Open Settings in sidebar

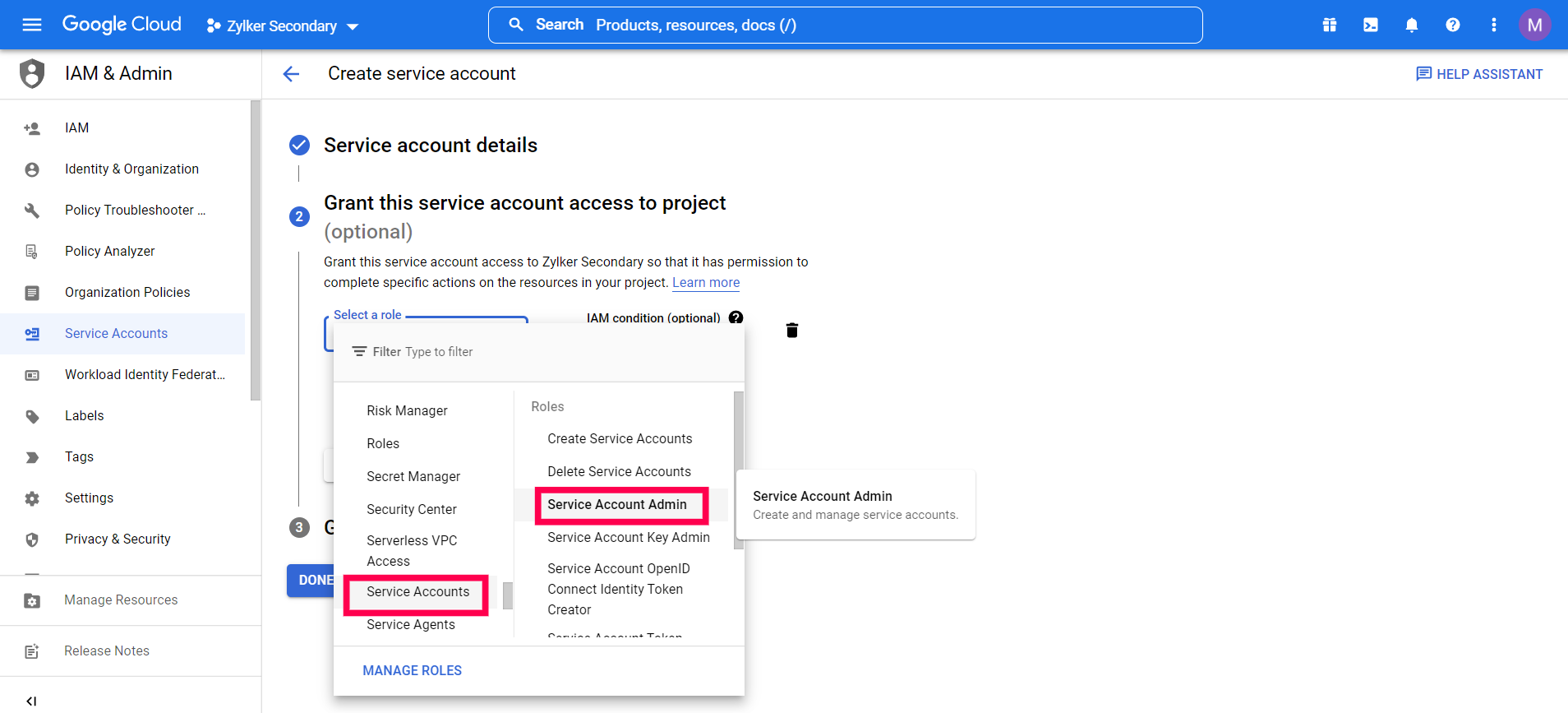122,498
